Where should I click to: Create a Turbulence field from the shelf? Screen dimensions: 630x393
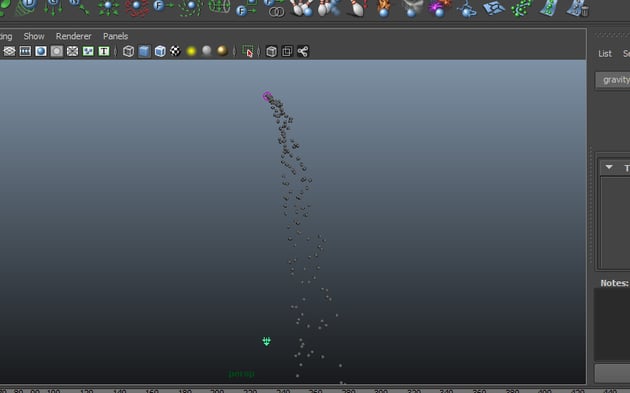click(137, 8)
